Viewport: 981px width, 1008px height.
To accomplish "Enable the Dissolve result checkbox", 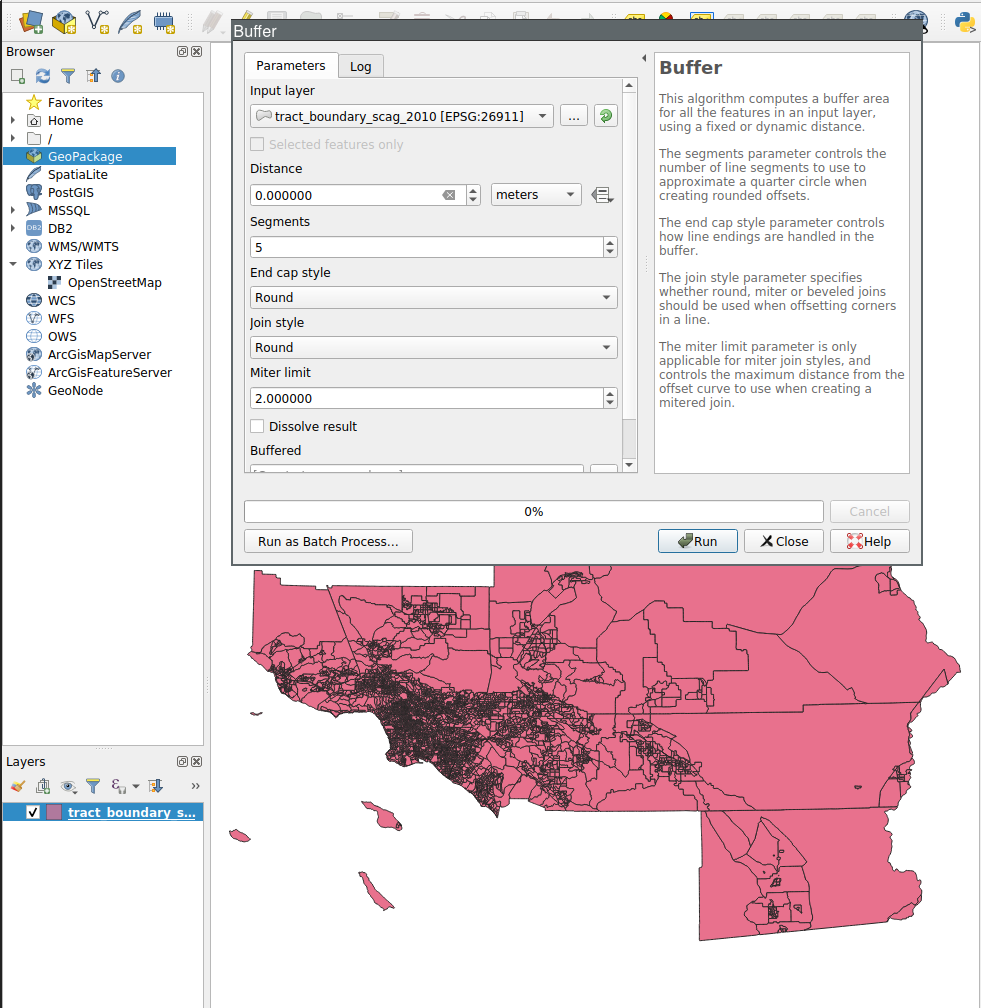I will coord(258,427).
